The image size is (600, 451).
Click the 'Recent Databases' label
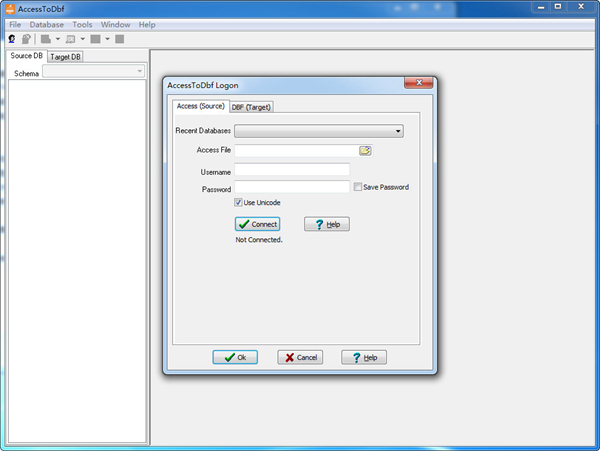pyautogui.click(x=203, y=131)
